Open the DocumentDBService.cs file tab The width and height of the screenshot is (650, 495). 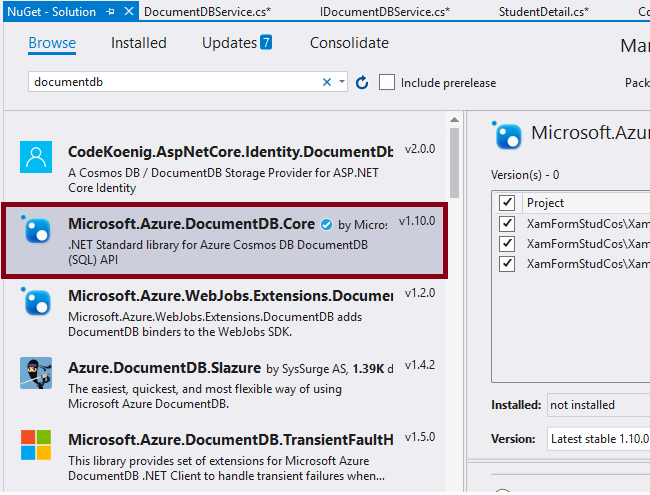207,12
